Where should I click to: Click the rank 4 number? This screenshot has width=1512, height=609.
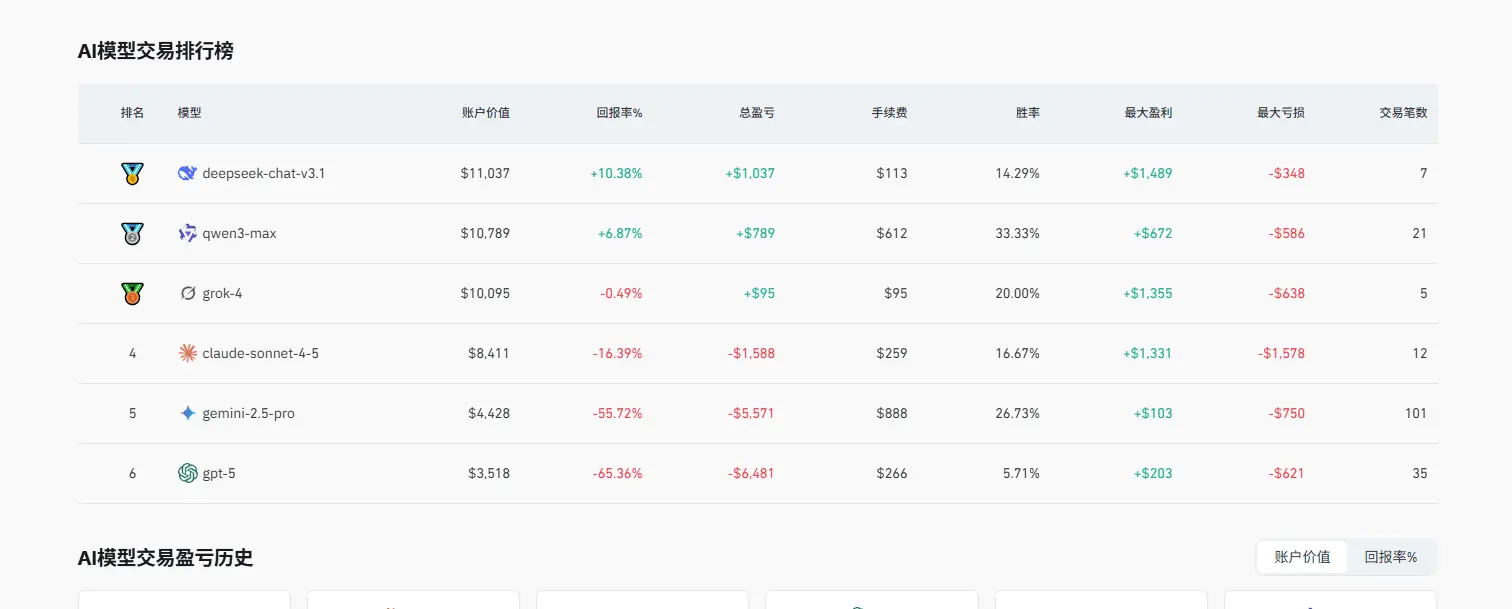(x=132, y=353)
